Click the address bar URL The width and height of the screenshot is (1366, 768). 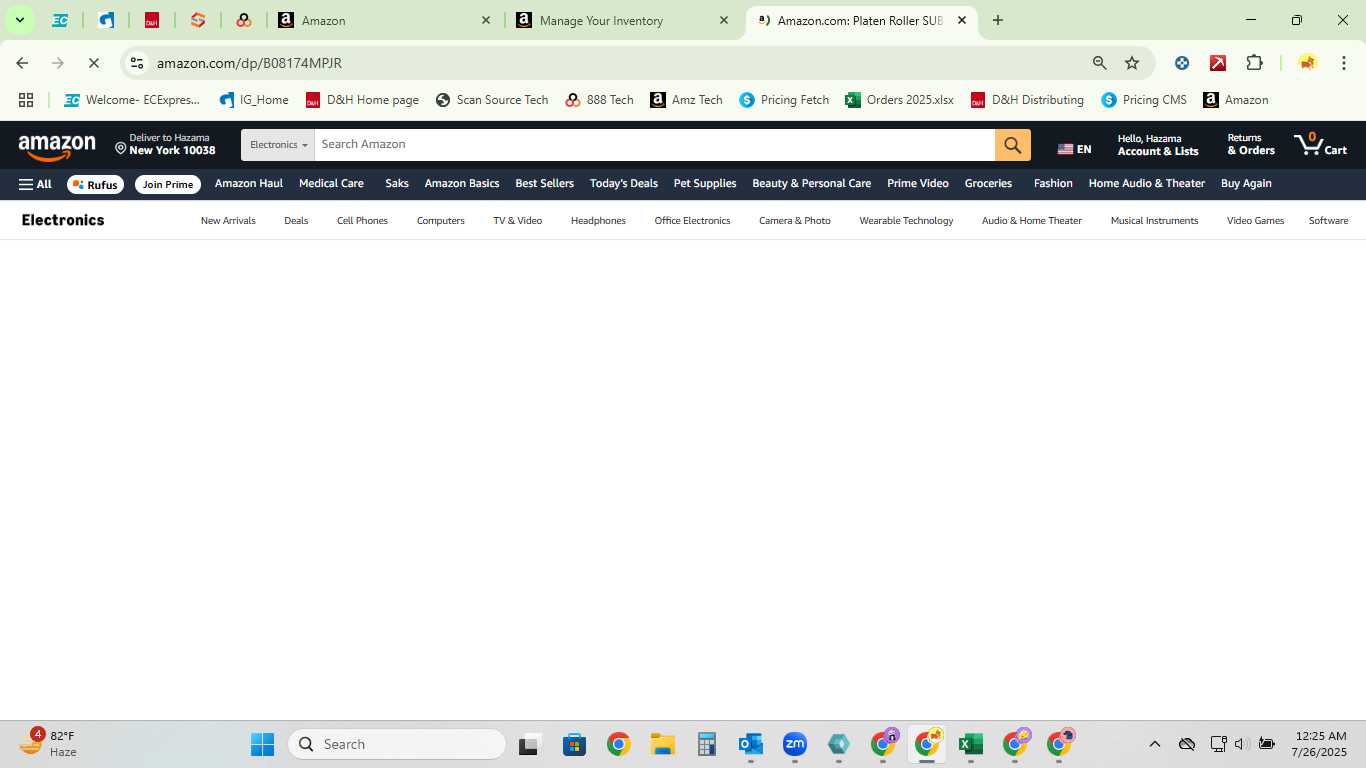(x=249, y=63)
